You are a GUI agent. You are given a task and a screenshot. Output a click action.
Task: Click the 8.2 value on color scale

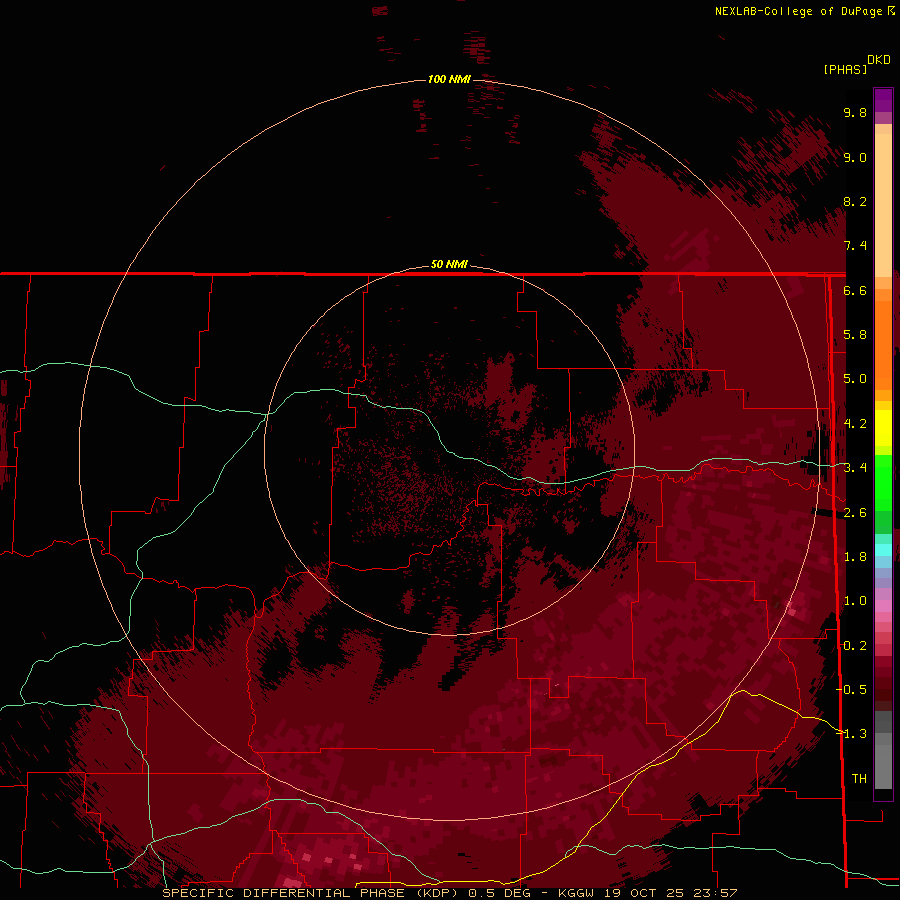tap(855, 201)
